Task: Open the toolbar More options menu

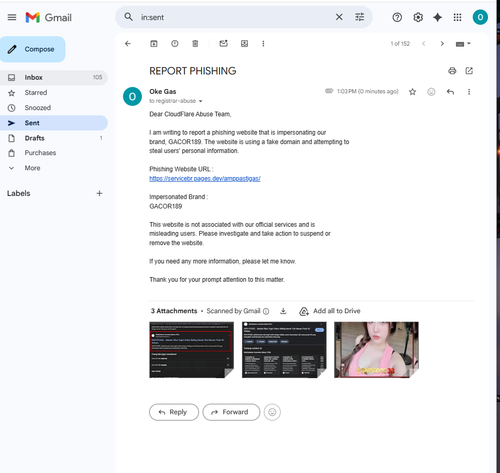Action: coord(263,44)
